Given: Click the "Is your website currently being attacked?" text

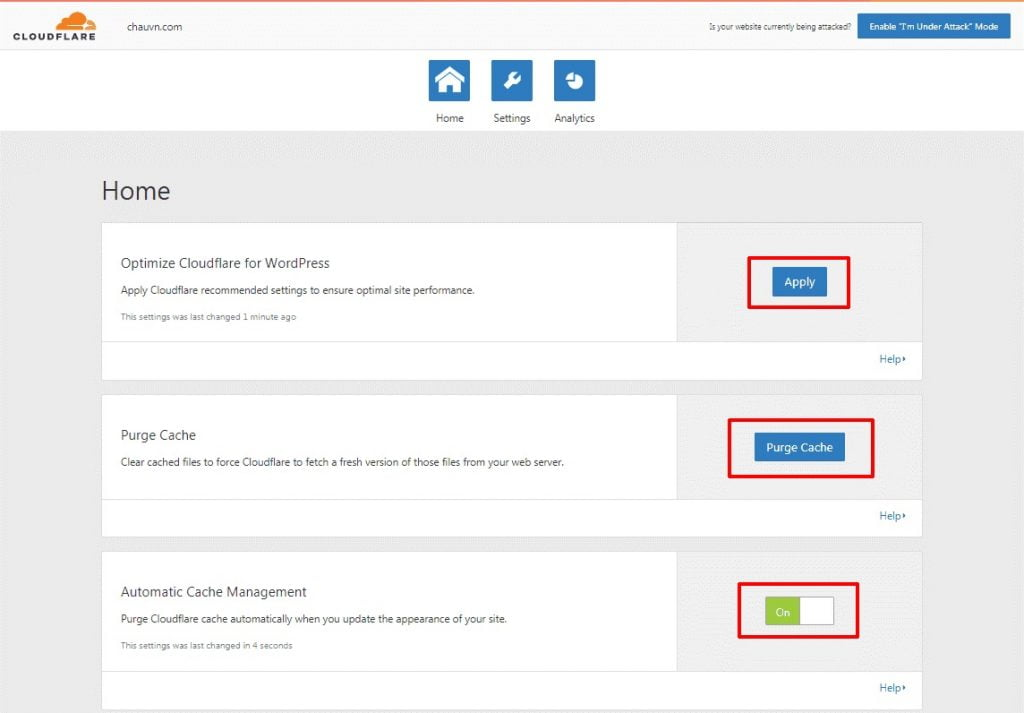Looking at the screenshot, I should (x=779, y=27).
